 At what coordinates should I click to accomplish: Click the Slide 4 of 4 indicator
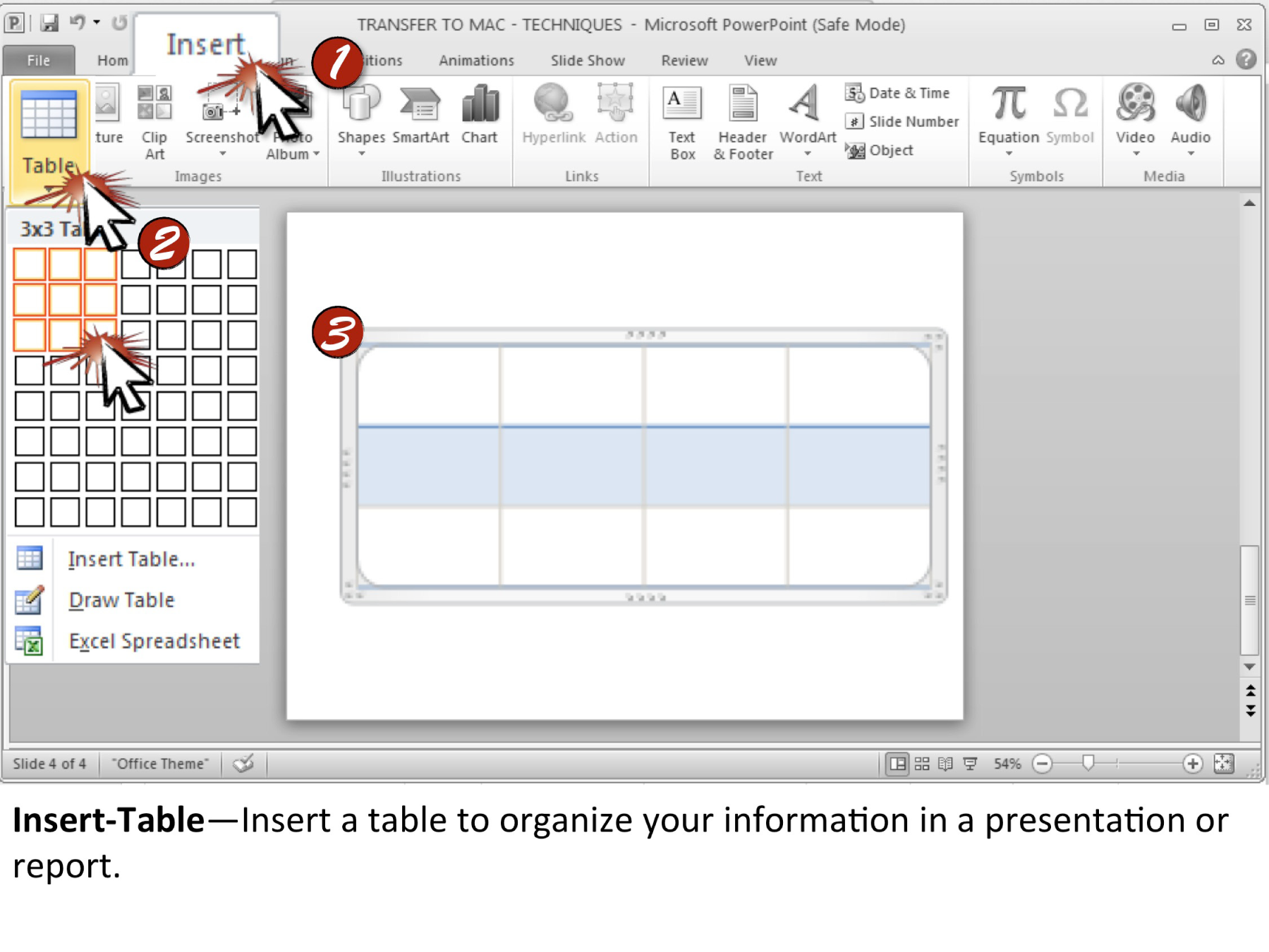click(x=49, y=764)
